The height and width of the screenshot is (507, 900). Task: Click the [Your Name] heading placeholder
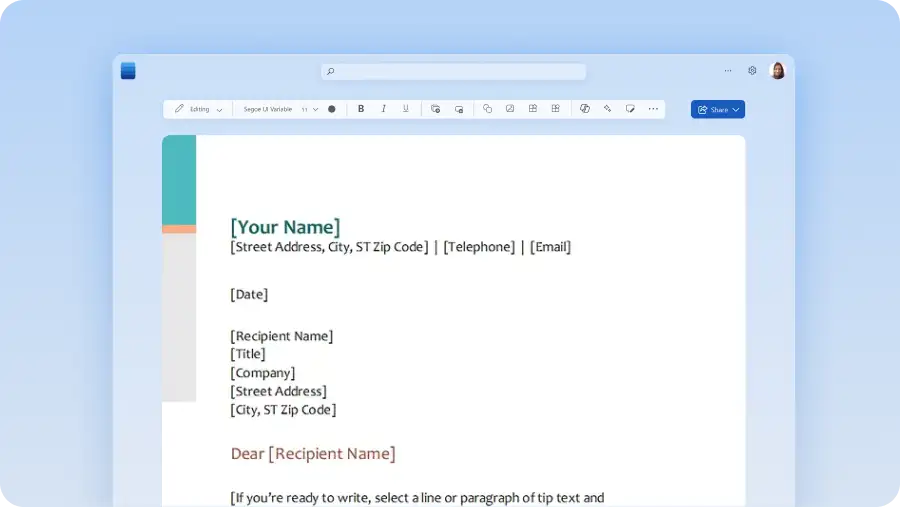click(285, 227)
